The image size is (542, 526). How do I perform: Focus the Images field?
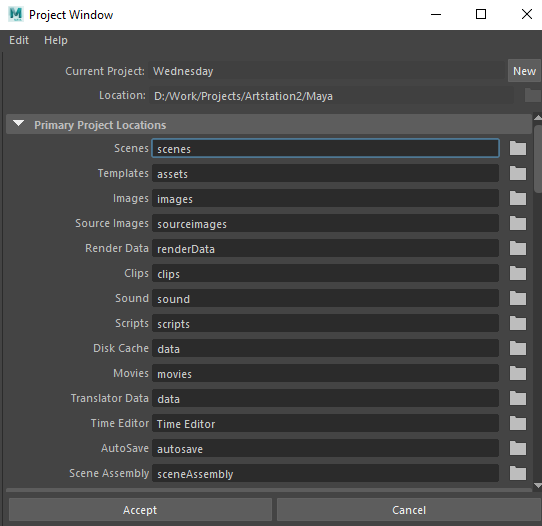(325, 198)
